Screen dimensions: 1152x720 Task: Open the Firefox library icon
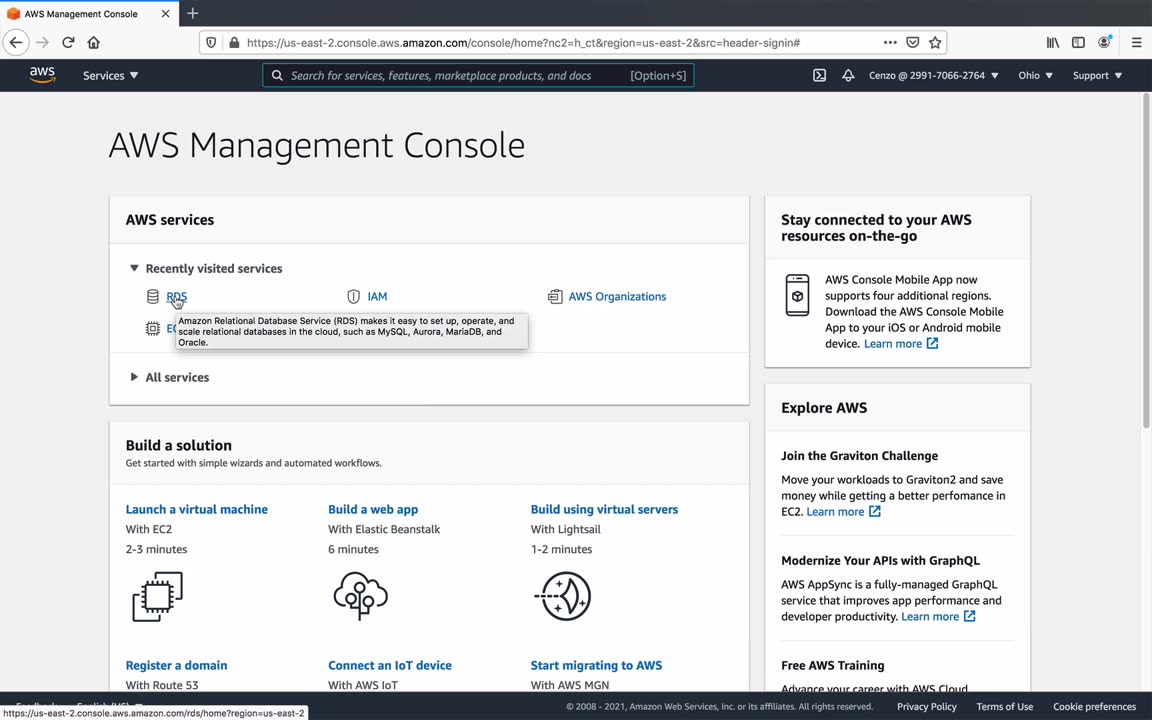pos(1052,43)
